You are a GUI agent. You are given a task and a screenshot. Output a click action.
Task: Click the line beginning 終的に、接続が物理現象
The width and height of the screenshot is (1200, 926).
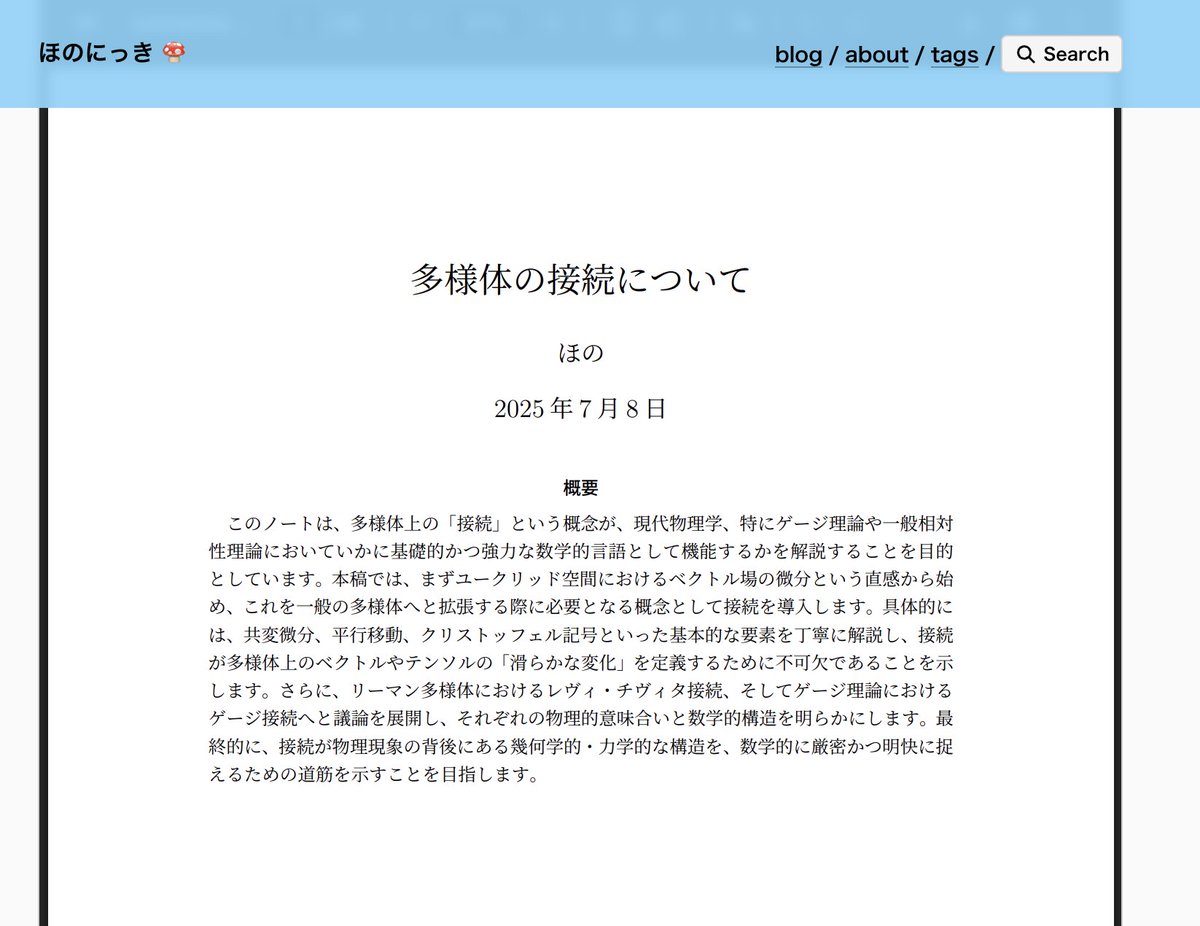click(582, 747)
